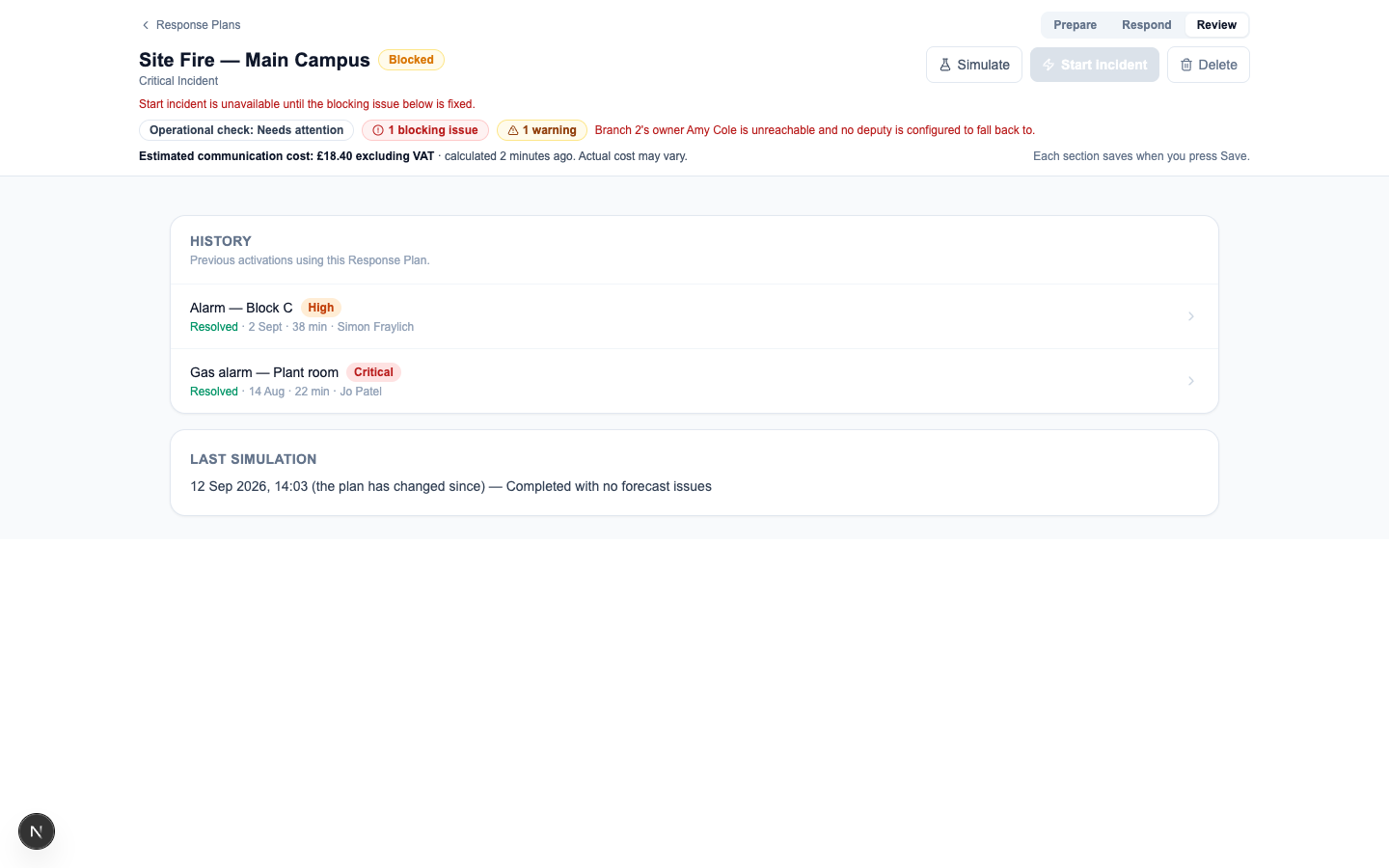Click the trash icon on Delete

1186,65
